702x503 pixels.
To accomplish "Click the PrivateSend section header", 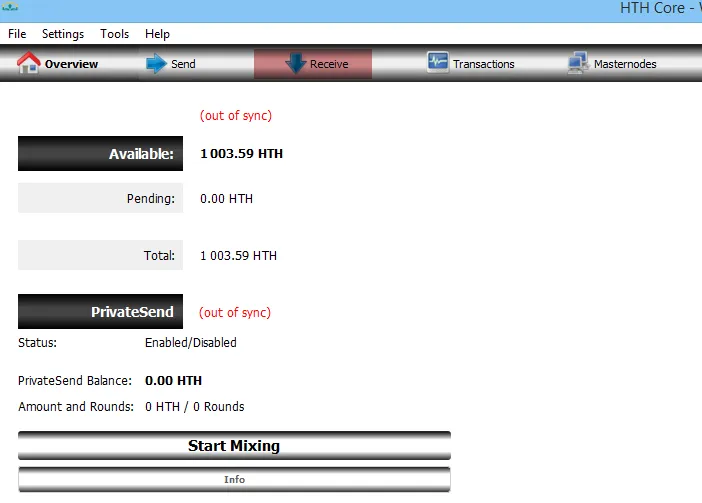I will click(x=100, y=311).
